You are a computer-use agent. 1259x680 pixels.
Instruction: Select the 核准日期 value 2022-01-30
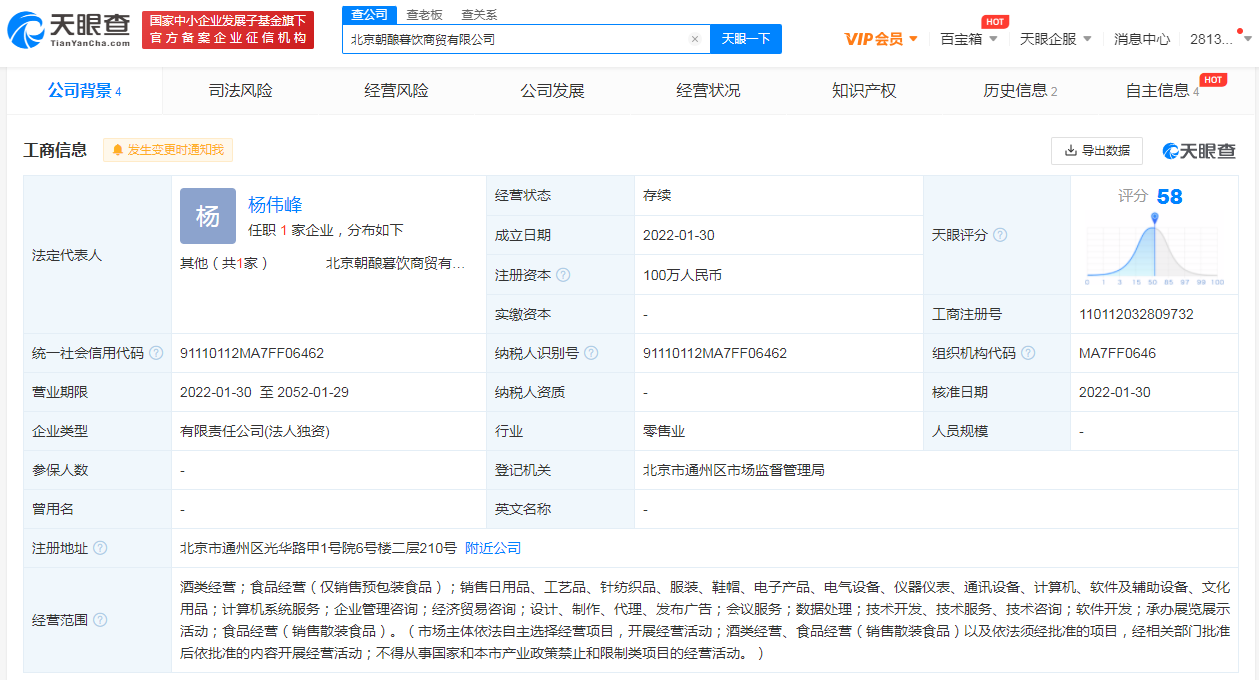pyautogui.click(x=1115, y=392)
